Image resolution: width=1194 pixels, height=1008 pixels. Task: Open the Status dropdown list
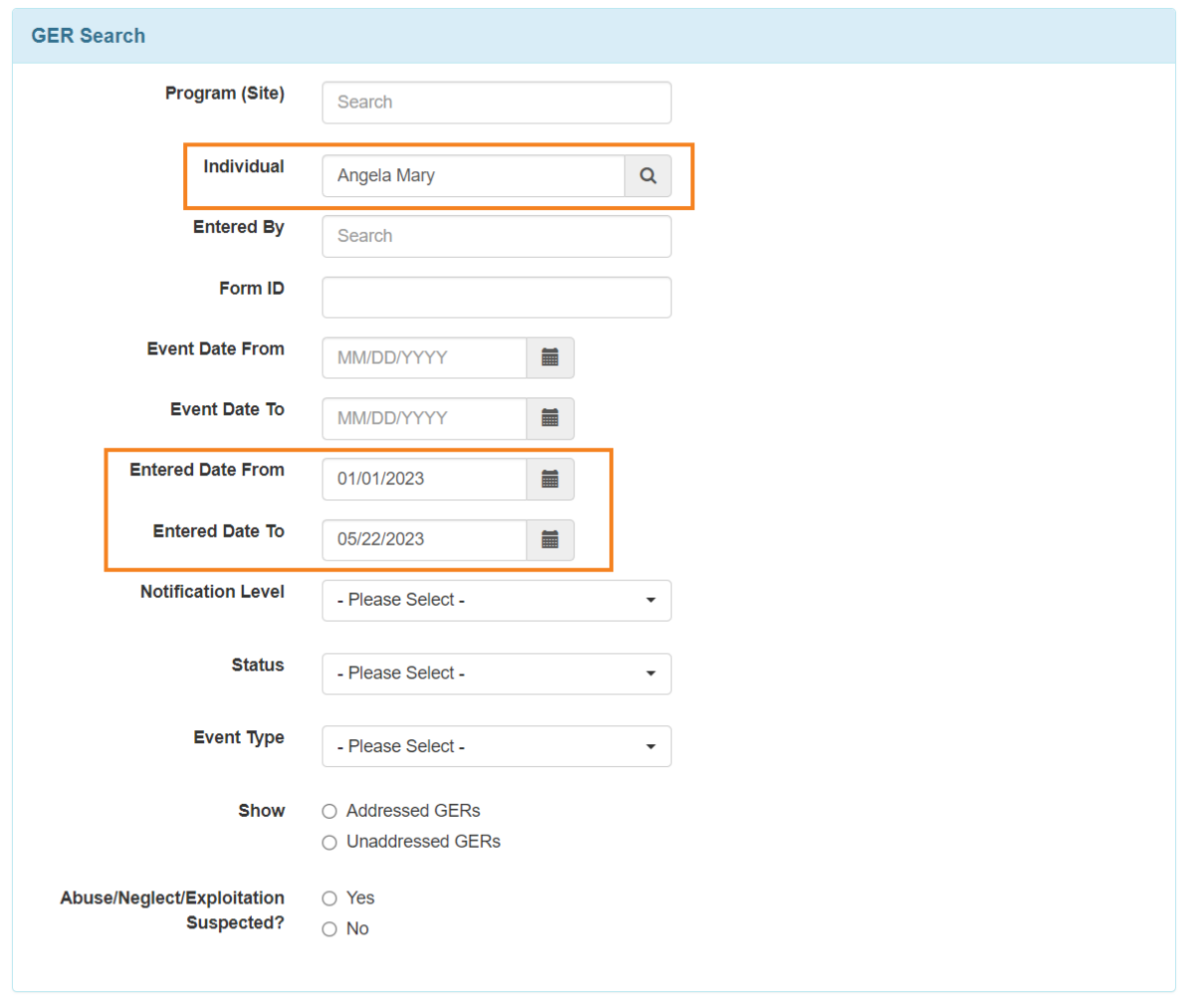(x=496, y=674)
